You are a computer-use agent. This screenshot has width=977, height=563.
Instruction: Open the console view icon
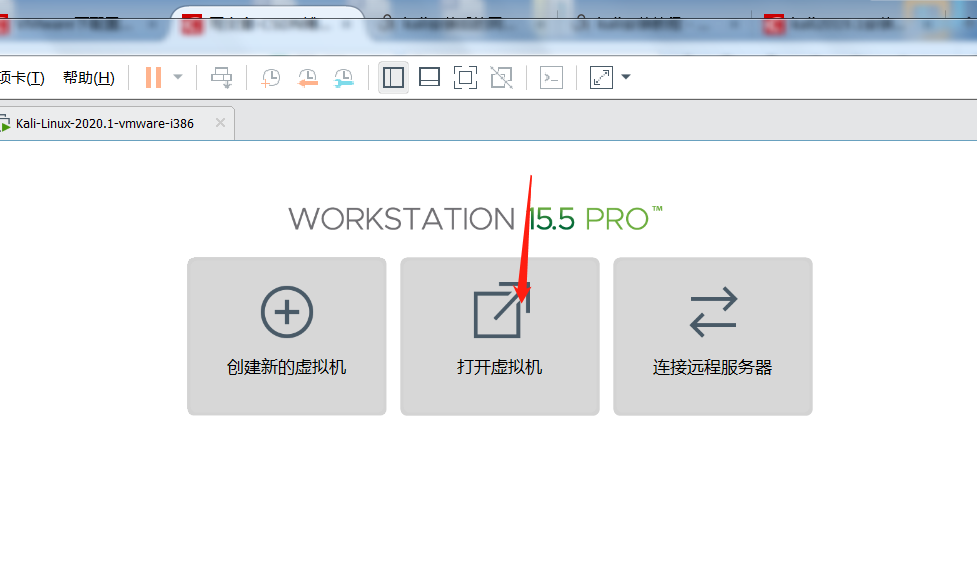click(551, 78)
